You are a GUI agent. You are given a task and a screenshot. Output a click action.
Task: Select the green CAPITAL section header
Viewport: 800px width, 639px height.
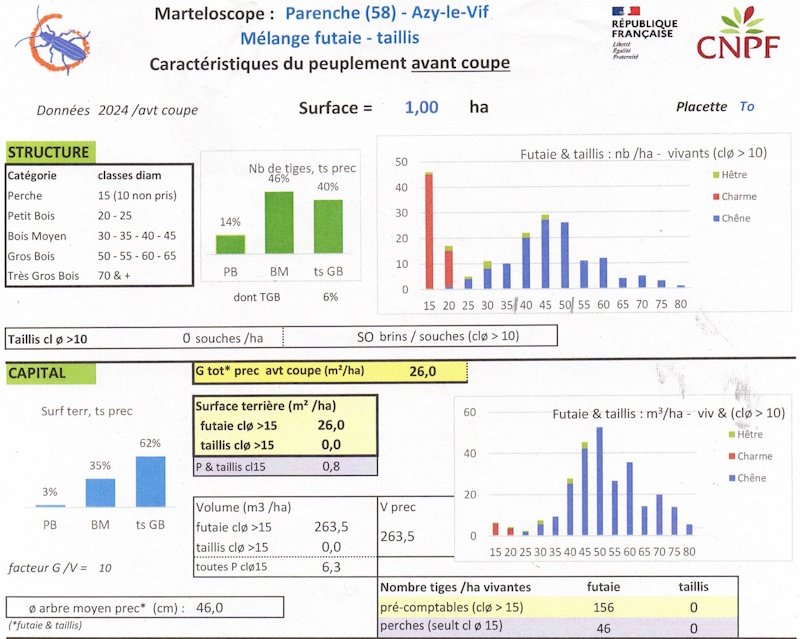(50, 373)
